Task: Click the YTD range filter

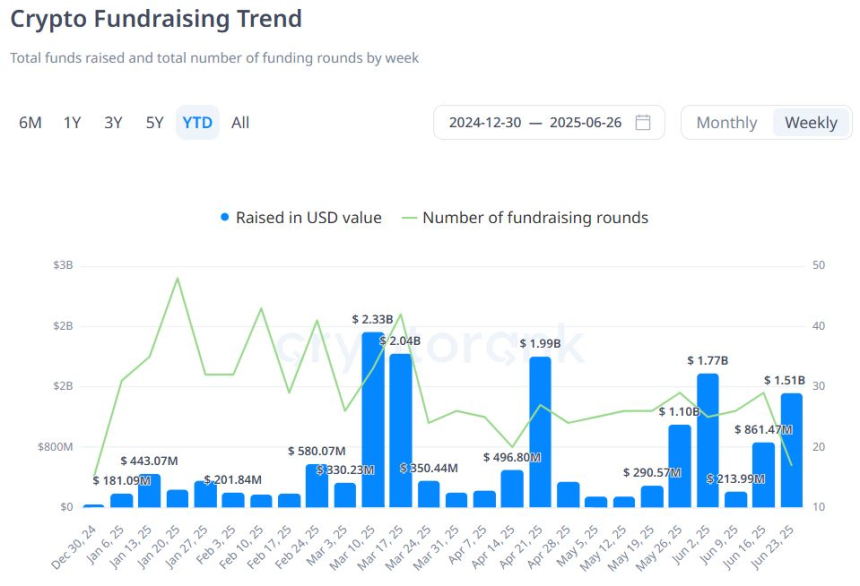Action: tap(197, 122)
